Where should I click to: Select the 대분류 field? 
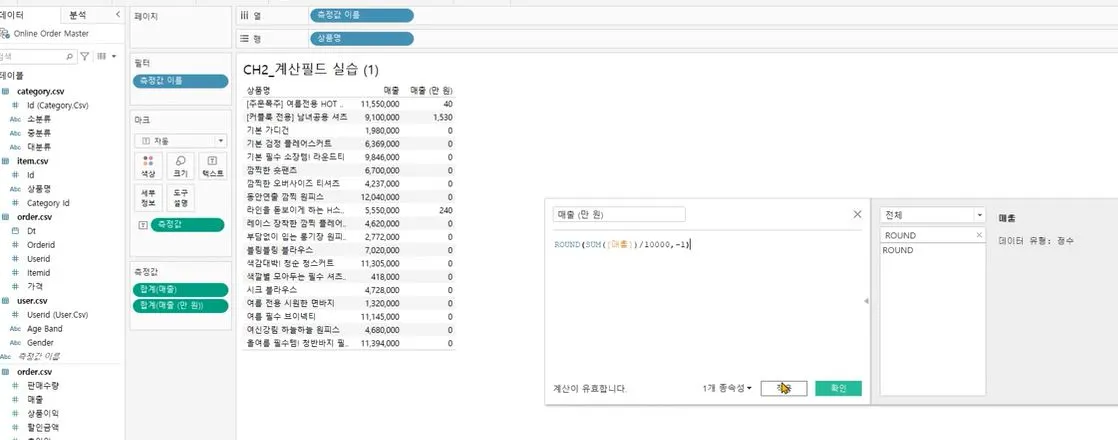(39, 147)
